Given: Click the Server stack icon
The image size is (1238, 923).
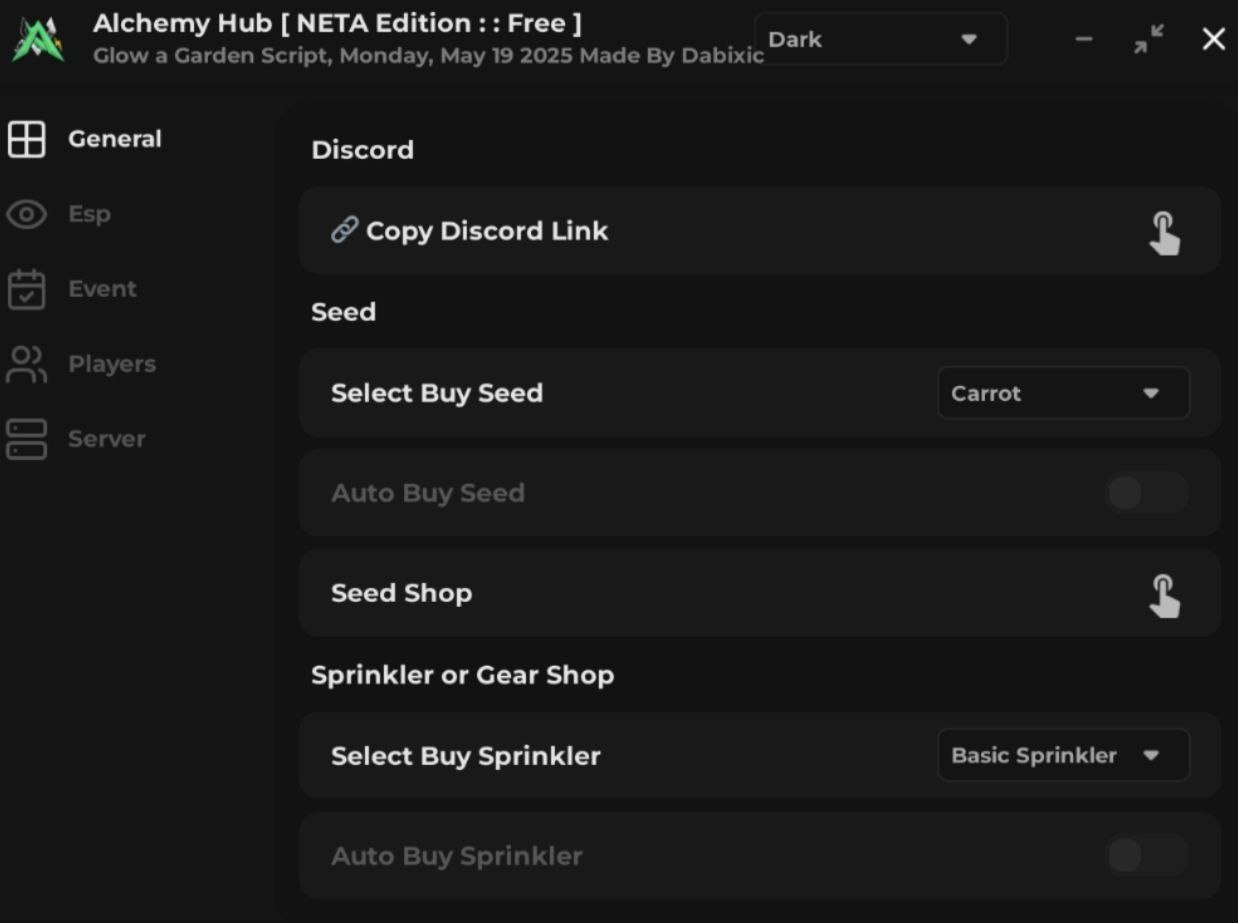Looking at the screenshot, I should click(x=27, y=439).
